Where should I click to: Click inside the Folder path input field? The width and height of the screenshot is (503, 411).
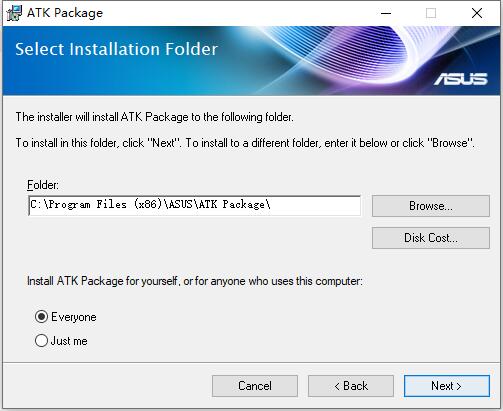click(195, 206)
